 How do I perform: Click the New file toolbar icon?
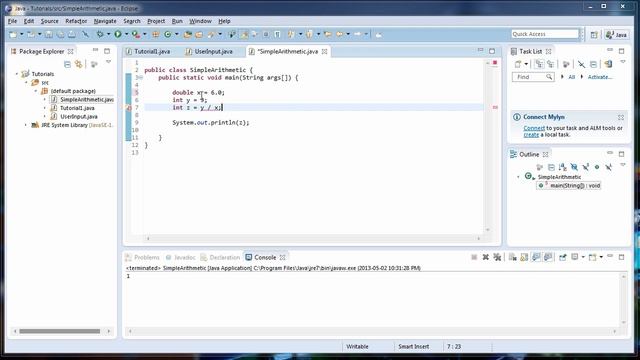point(13,34)
